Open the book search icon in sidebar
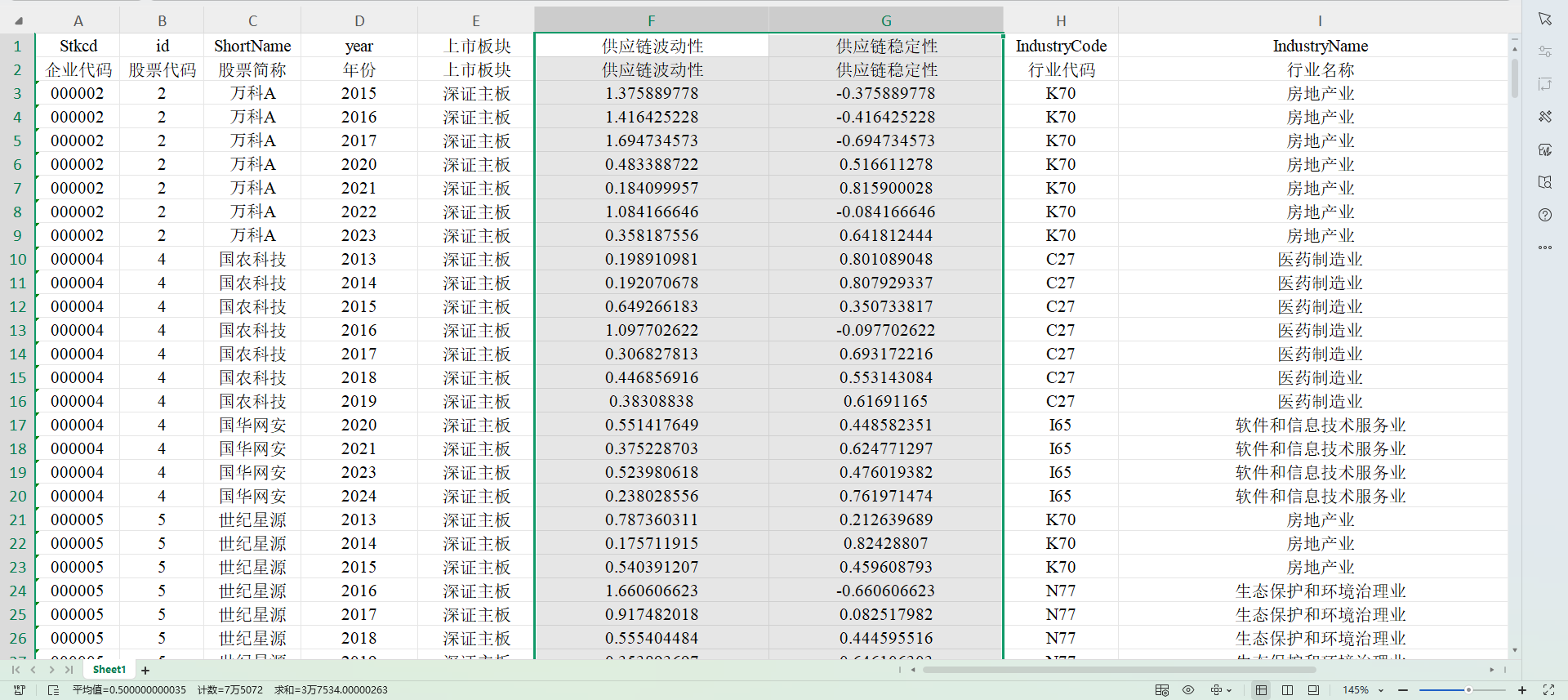This screenshot has height=700, width=1568. click(1544, 182)
